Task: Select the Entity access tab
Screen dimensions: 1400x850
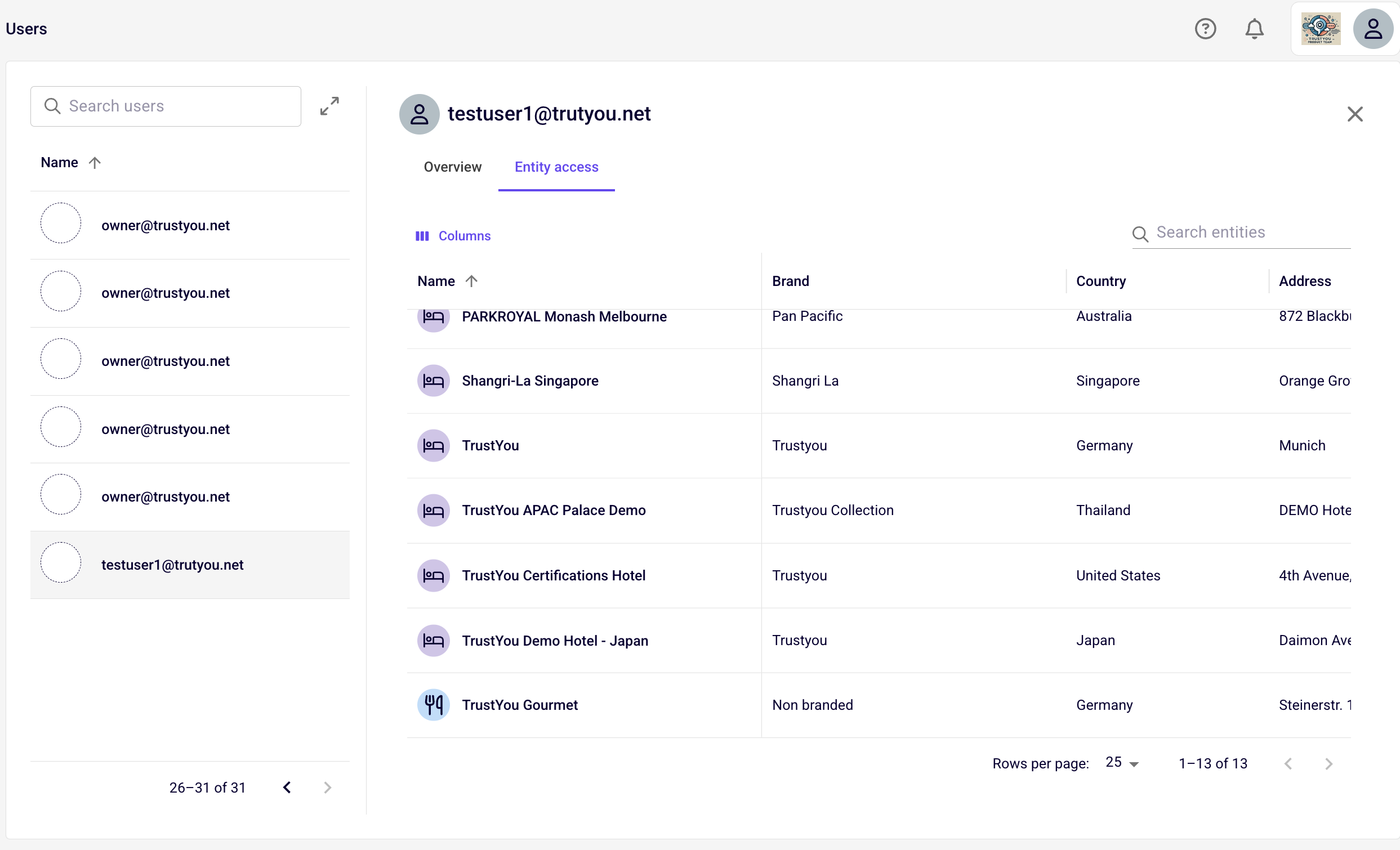Action: (556, 167)
